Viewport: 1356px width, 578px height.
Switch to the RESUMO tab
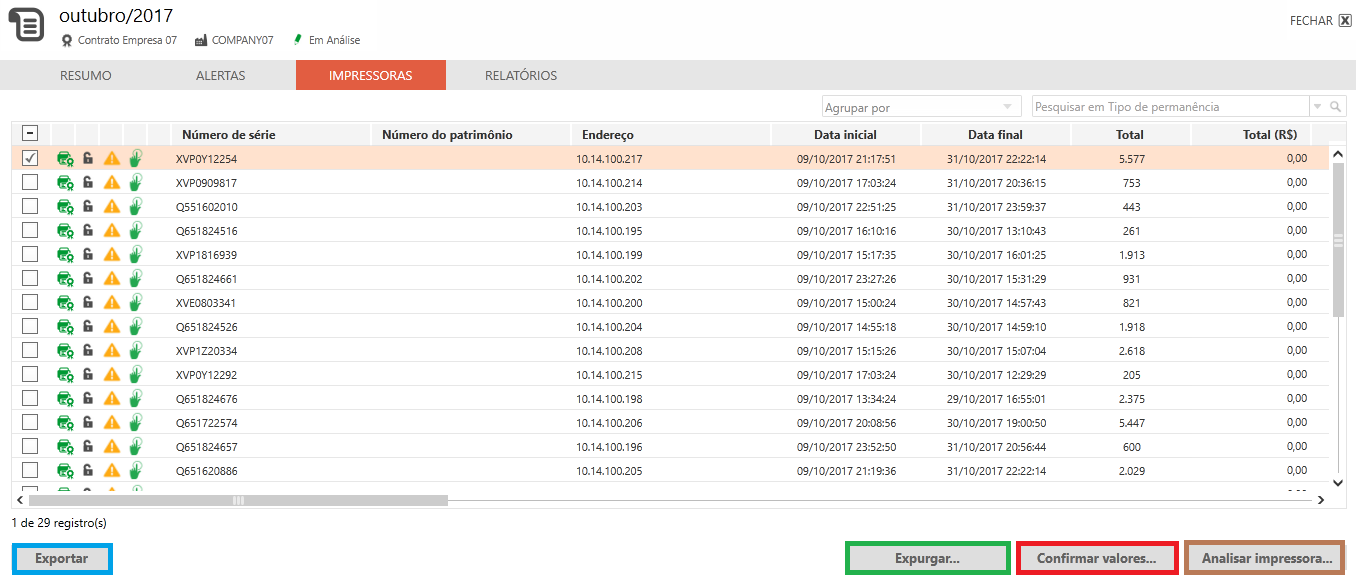[86, 76]
